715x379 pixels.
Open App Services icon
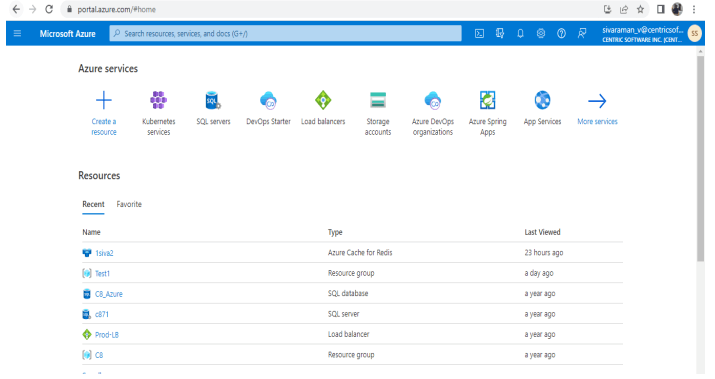(x=542, y=100)
